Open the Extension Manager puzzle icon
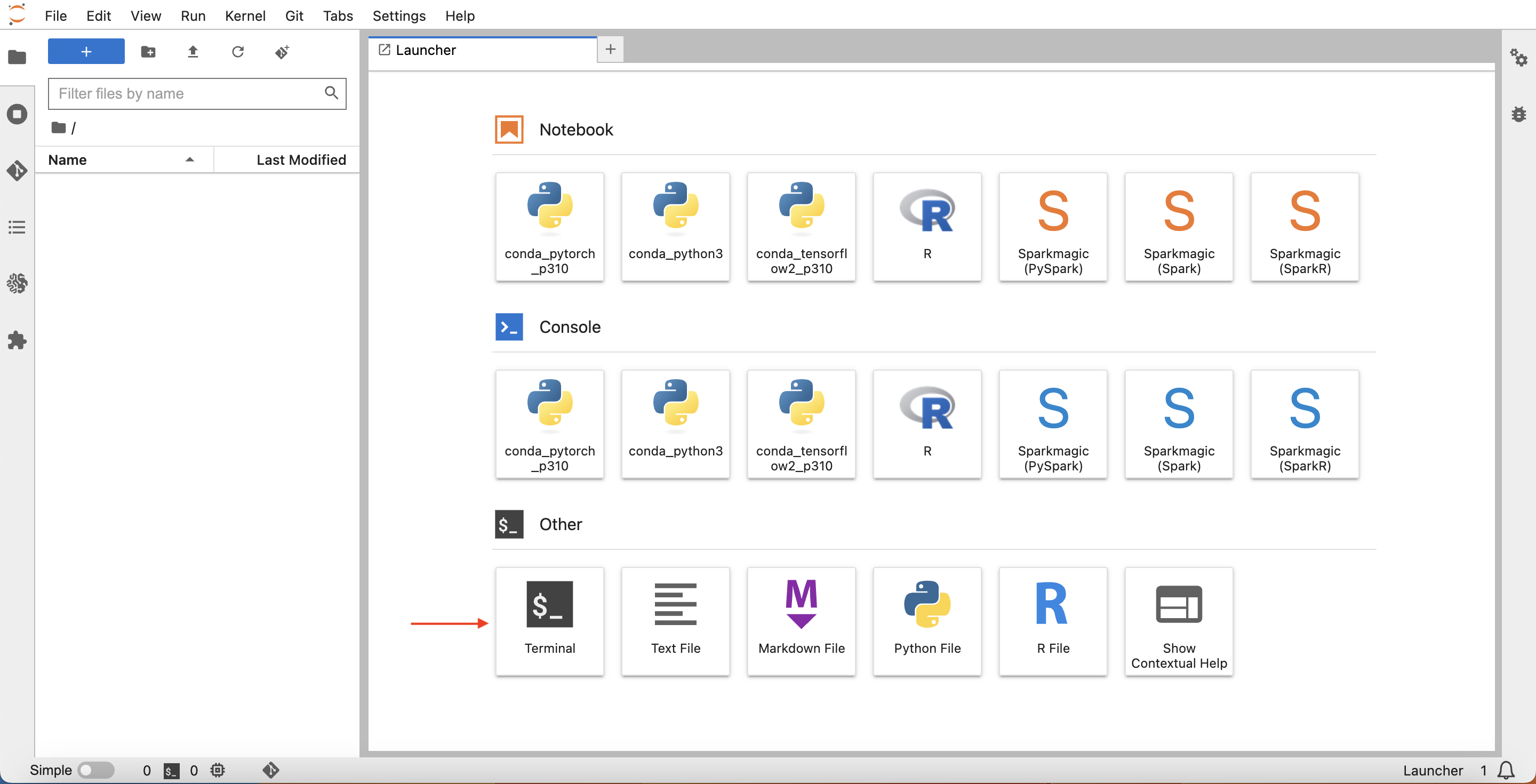1536x784 pixels. pyautogui.click(x=17, y=340)
